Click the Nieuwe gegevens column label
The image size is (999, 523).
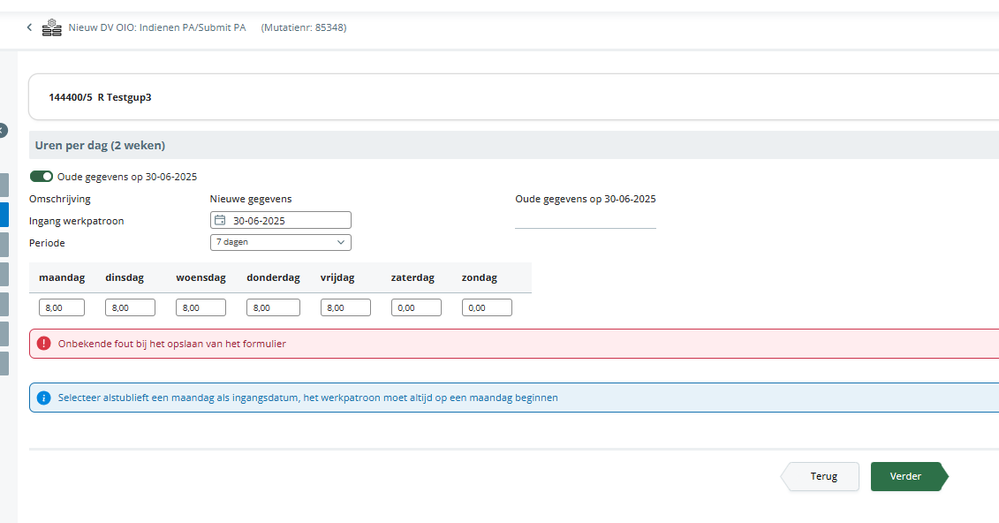(250, 199)
